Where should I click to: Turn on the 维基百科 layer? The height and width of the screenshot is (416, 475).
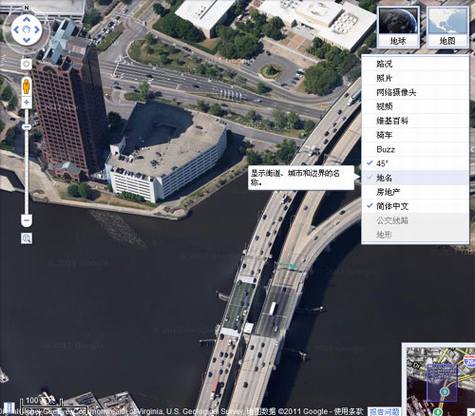415,121
